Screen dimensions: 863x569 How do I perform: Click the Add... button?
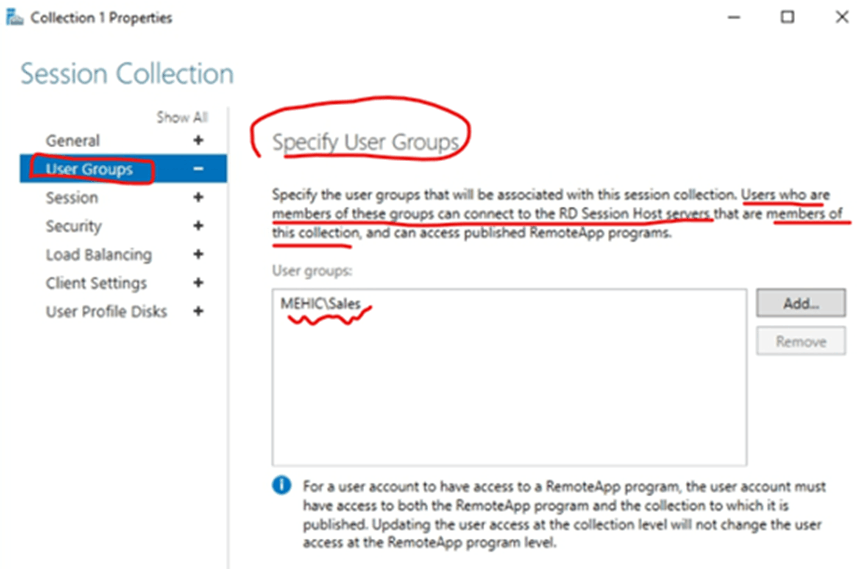click(801, 303)
